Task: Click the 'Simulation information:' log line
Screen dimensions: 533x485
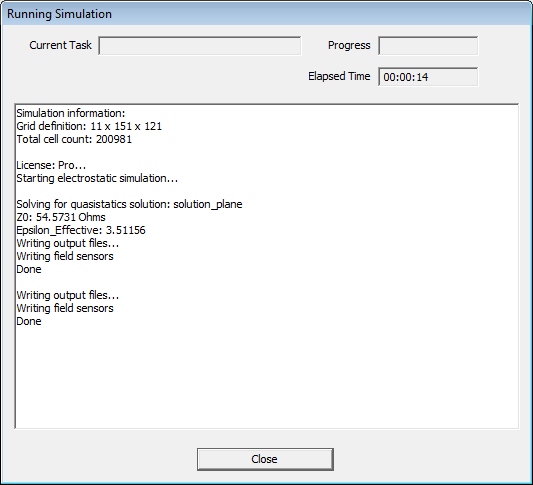Action: click(71, 113)
